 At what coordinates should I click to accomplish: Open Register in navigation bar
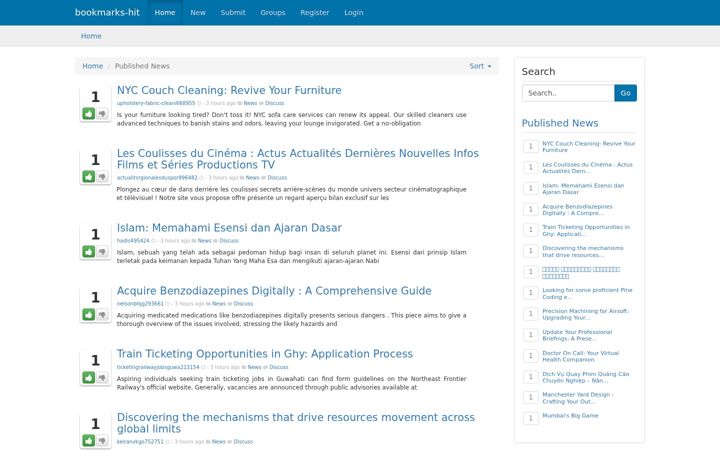coord(315,12)
